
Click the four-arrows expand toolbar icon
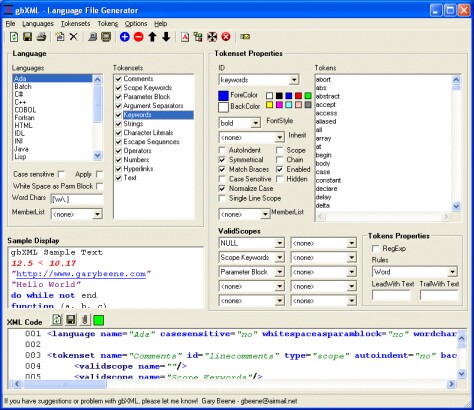212,37
